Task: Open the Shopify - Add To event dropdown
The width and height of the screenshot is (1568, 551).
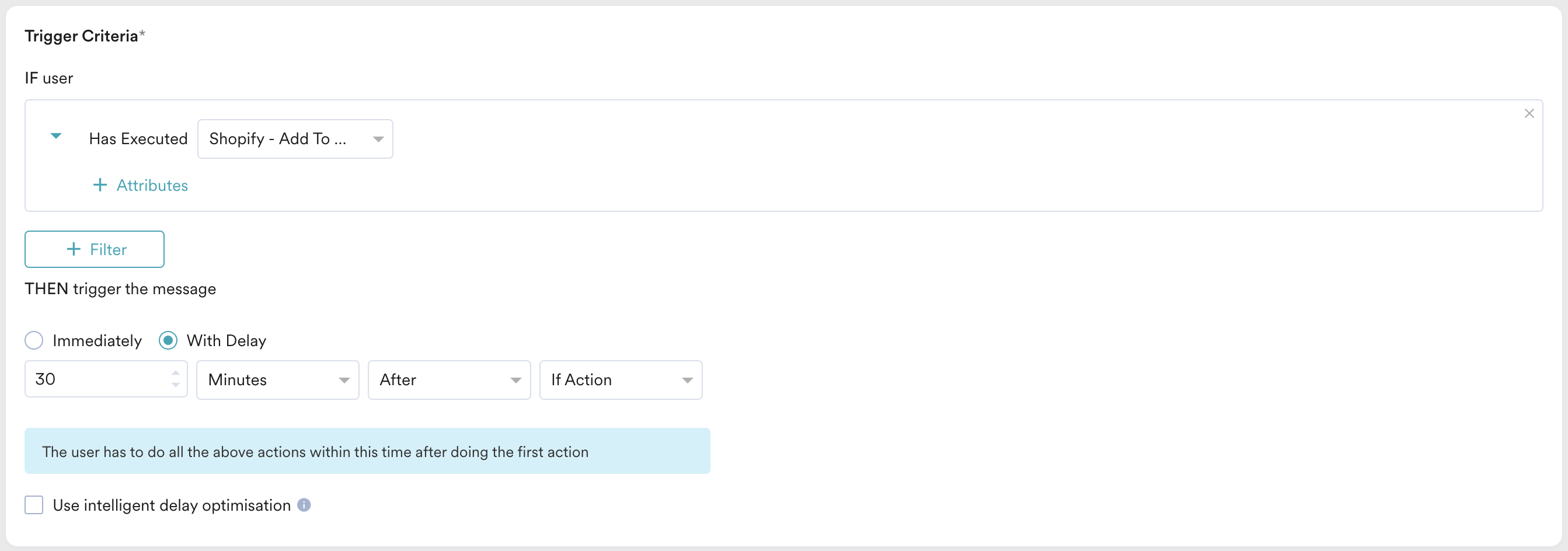Action: pyautogui.click(x=295, y=140)
